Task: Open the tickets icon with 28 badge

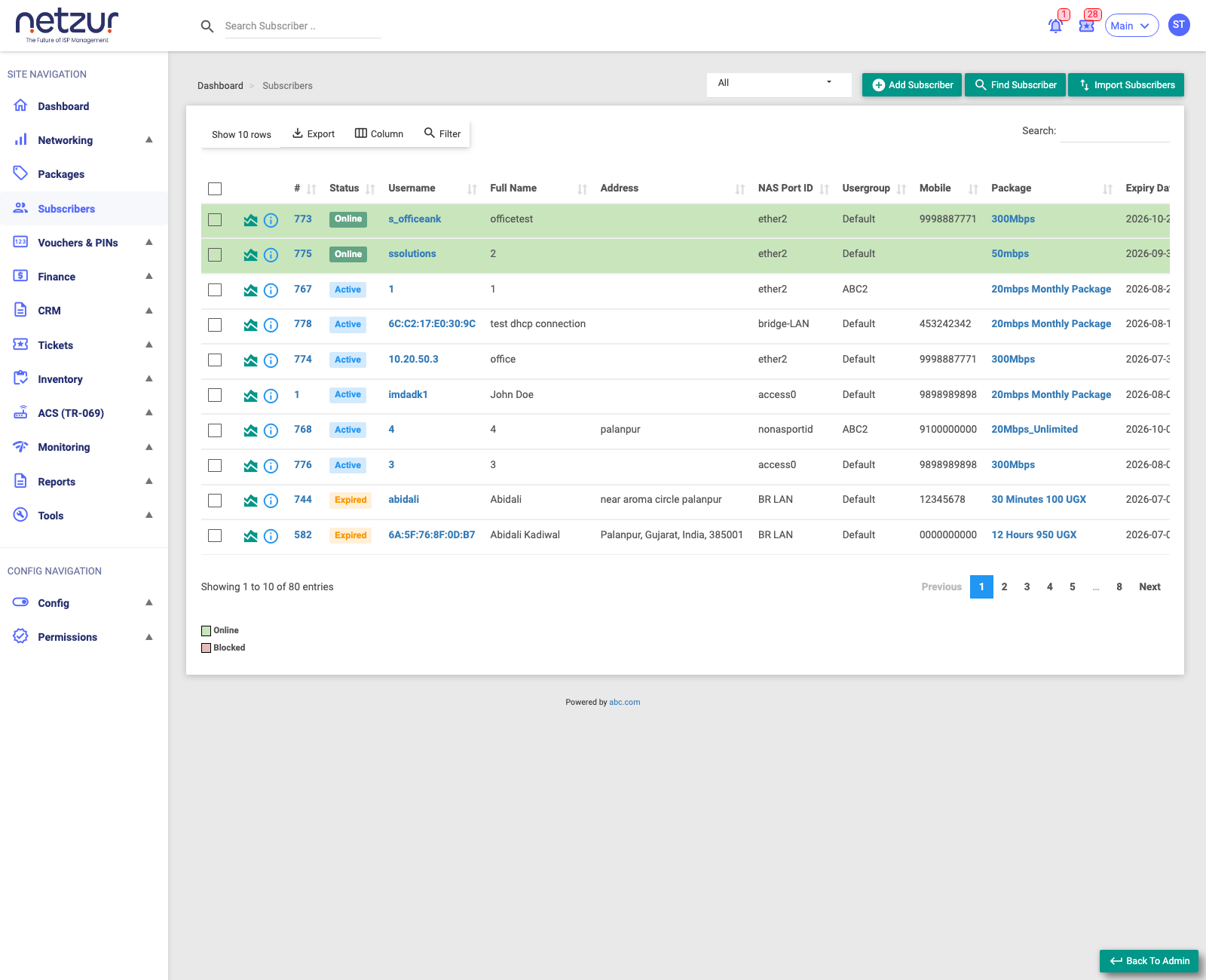Action: point(1086,26)
